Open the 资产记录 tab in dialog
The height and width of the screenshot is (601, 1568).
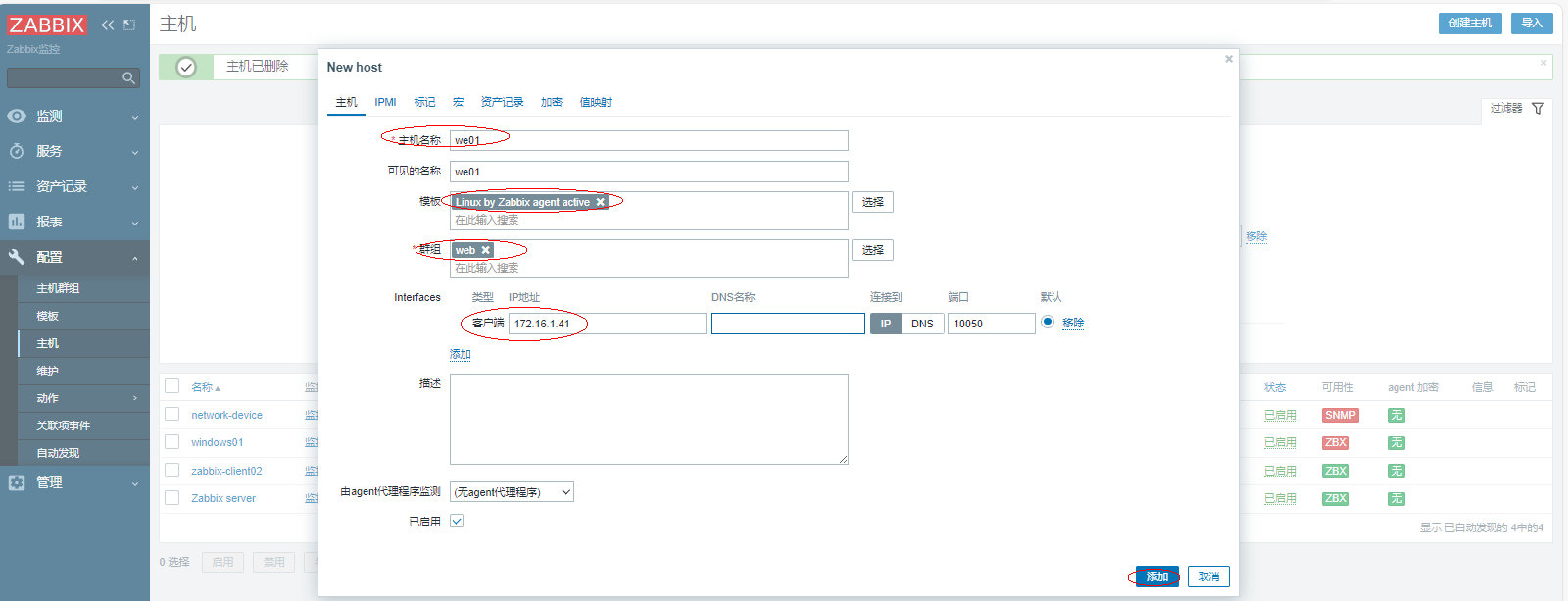[502, 102]
